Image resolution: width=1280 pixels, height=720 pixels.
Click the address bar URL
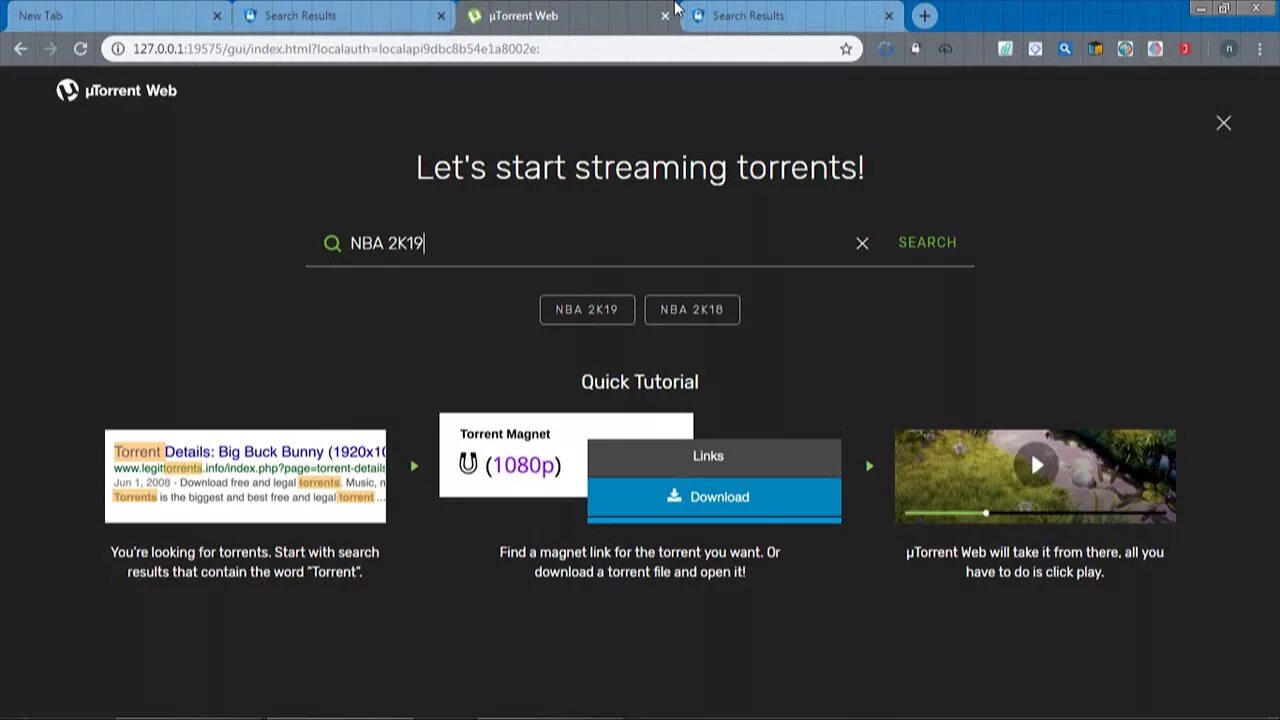click(336, 49)
